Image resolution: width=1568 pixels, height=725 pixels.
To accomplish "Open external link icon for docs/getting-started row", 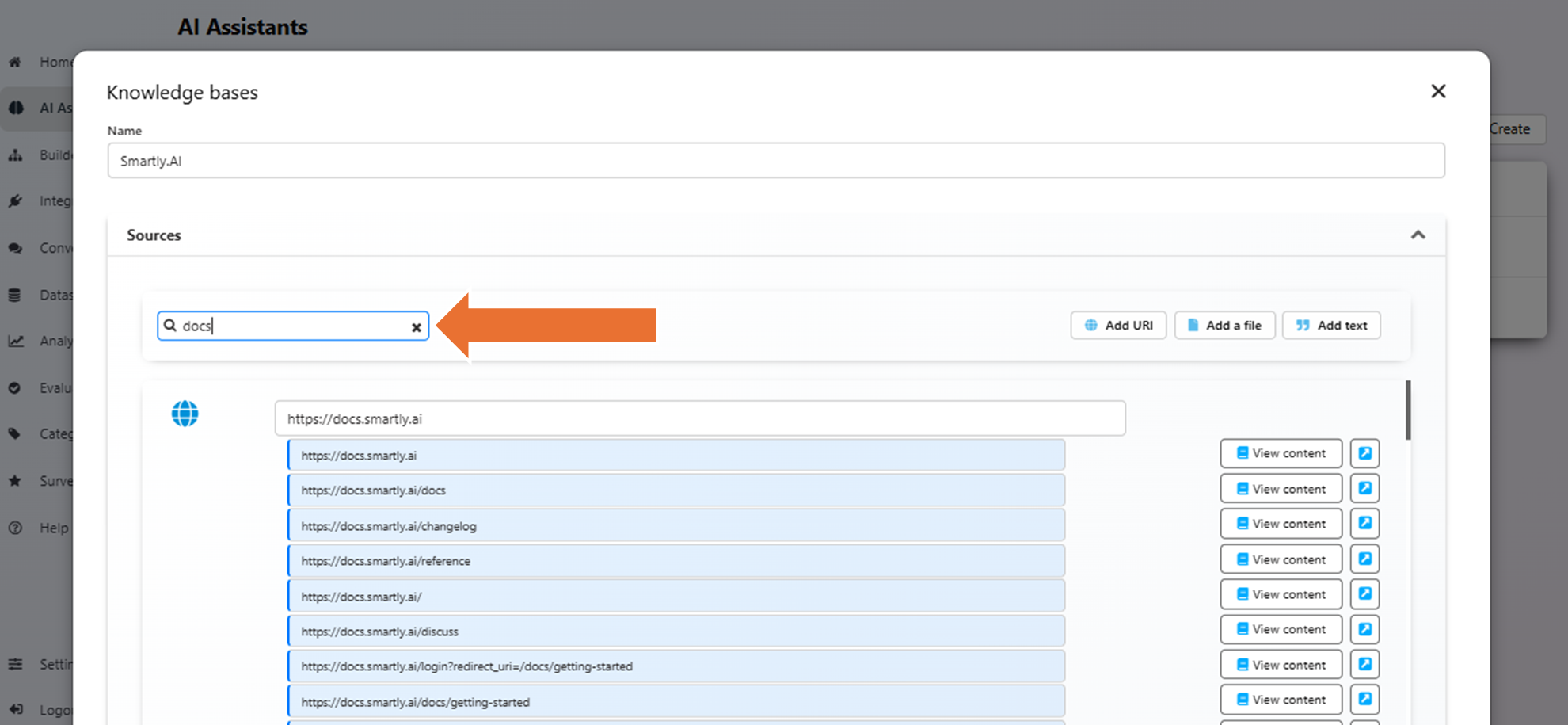I will point(1364,700).
